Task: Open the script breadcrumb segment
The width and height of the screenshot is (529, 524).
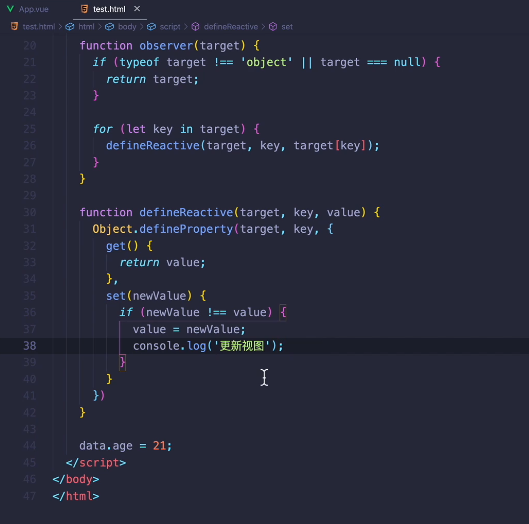Action: [170, 27]
